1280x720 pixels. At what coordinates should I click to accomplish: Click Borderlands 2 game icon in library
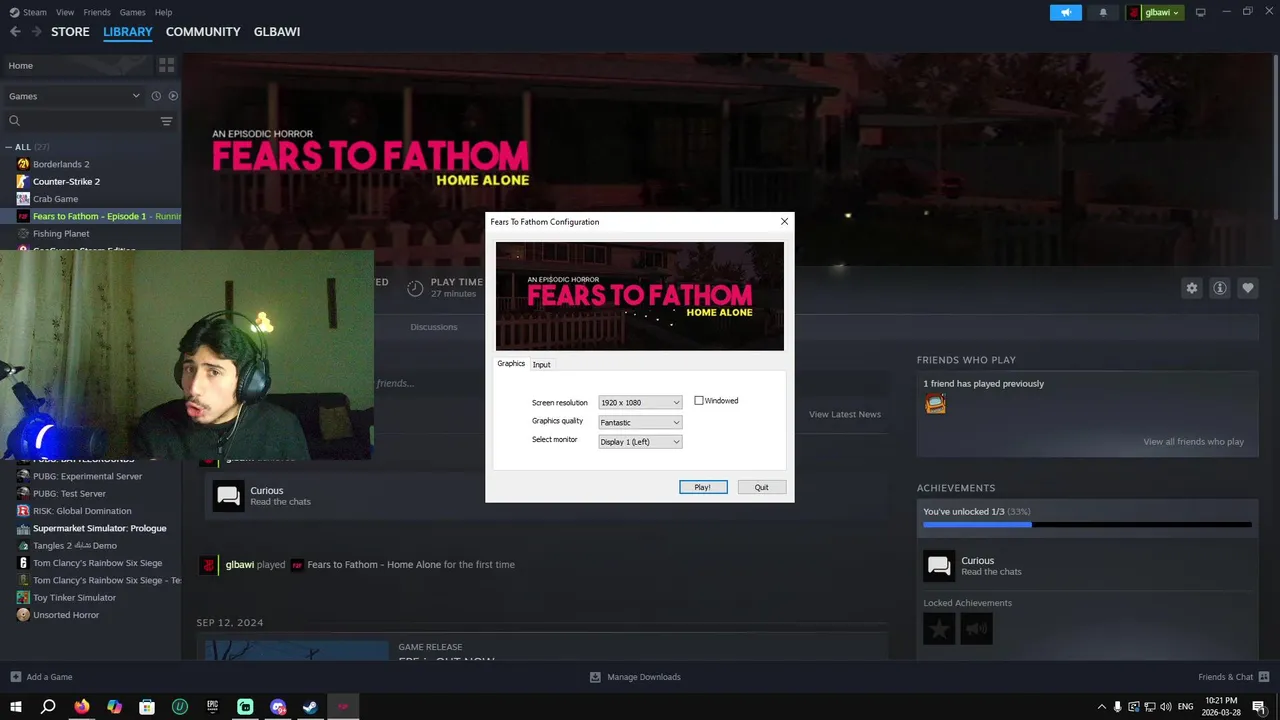[x=23, y=164]
